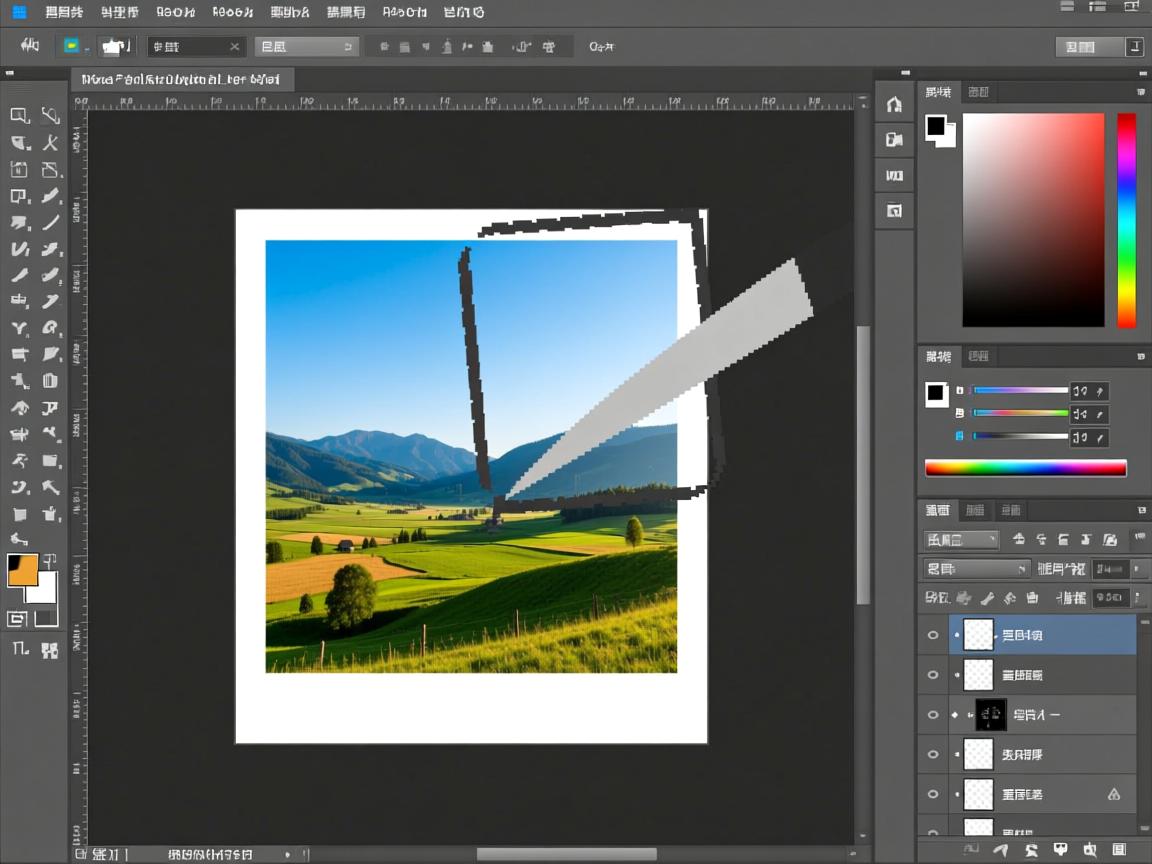Screen dimensions: 1152x864
Task: Toggle visibility of the black-thumbnail layer
Action: click(x=933, y=715)
